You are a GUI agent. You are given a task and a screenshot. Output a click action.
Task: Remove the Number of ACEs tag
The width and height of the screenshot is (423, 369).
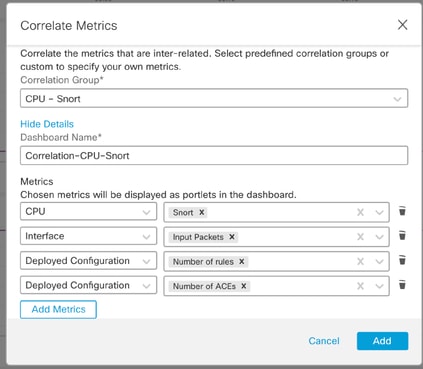(x=244, y=286)
